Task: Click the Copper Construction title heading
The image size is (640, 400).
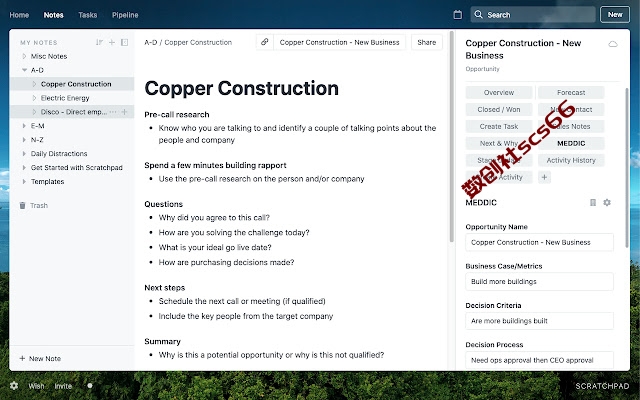Action: [242, 88]
